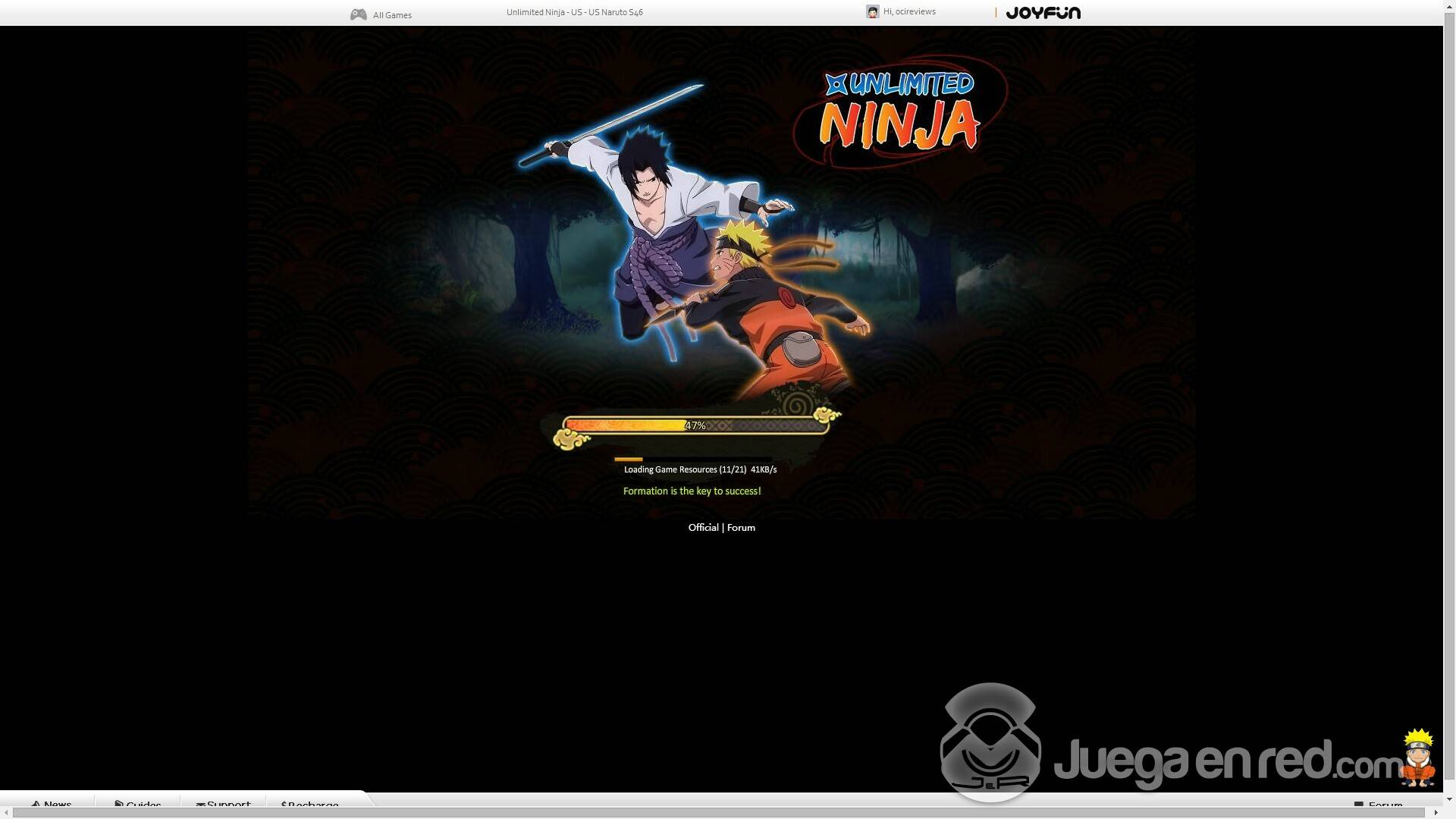Click the horizontal scrollbar left arrow

coord(6,813)
